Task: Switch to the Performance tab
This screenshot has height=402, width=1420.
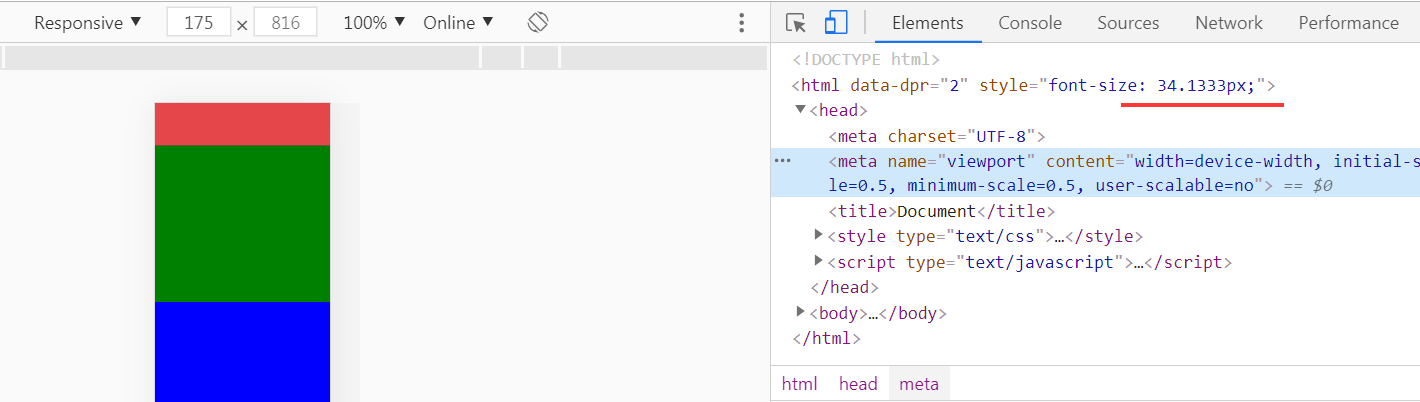Action: (x=1349, y=22)
